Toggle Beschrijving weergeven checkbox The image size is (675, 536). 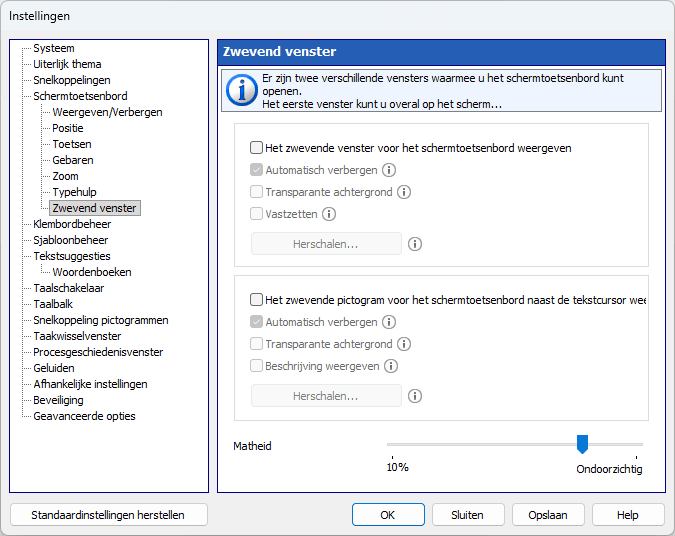pyautogui.click(x=256, y=366)
